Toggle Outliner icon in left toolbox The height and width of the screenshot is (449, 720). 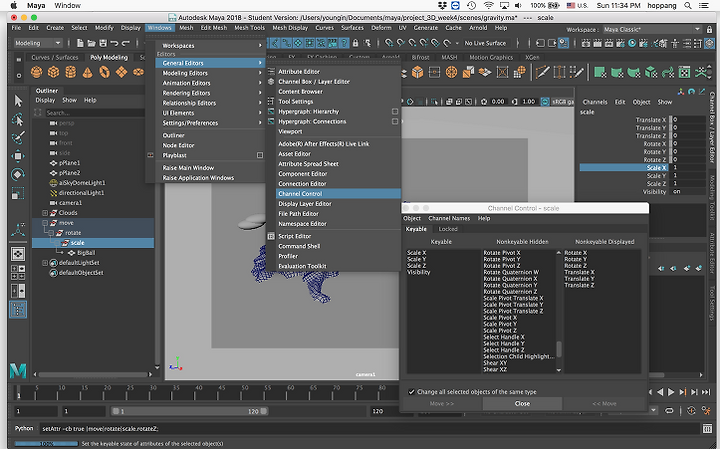[x=18, y=310]
